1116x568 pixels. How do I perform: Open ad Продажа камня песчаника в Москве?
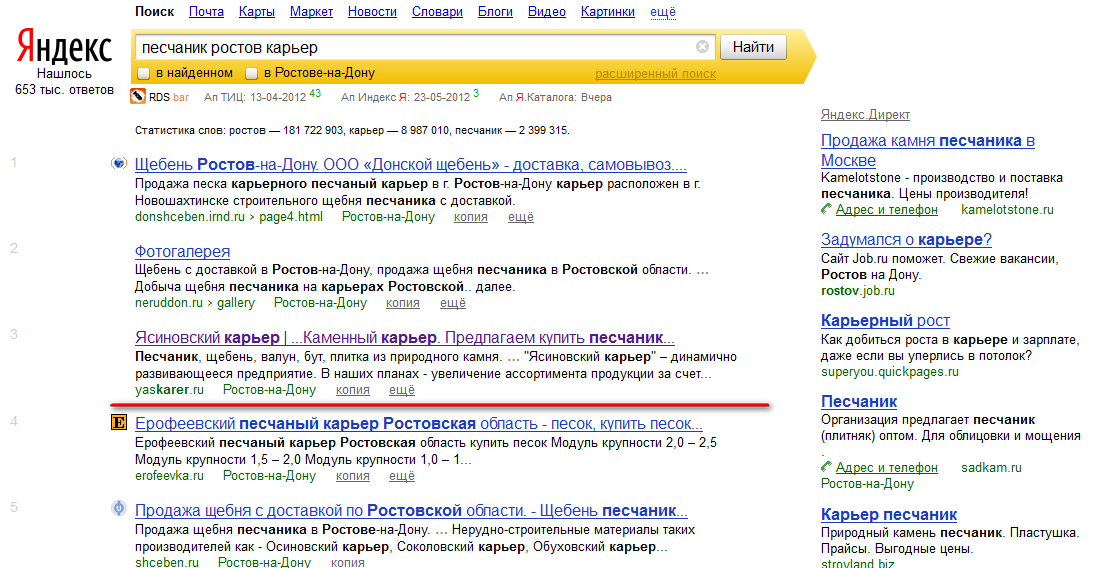tap(927, 150)
